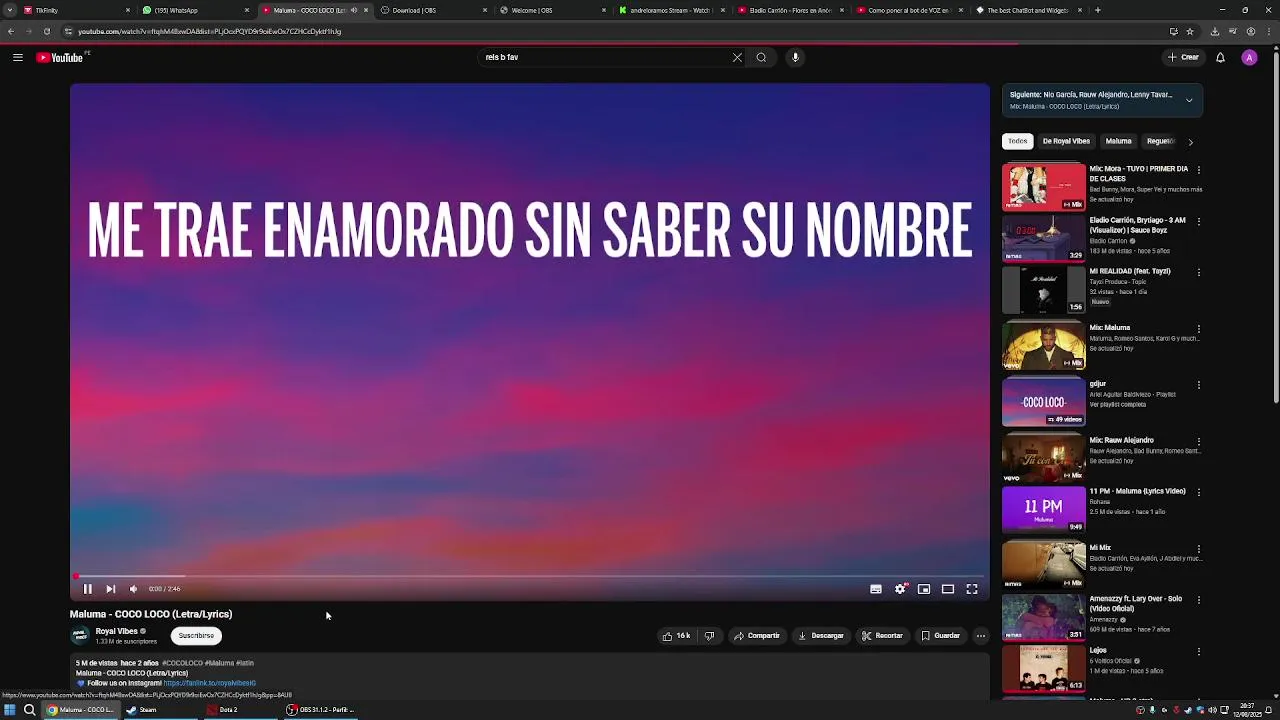Screen dimensions: 1280x720
Task: Open options for Mix: Maluma
Action: [x=1199, y=328]
